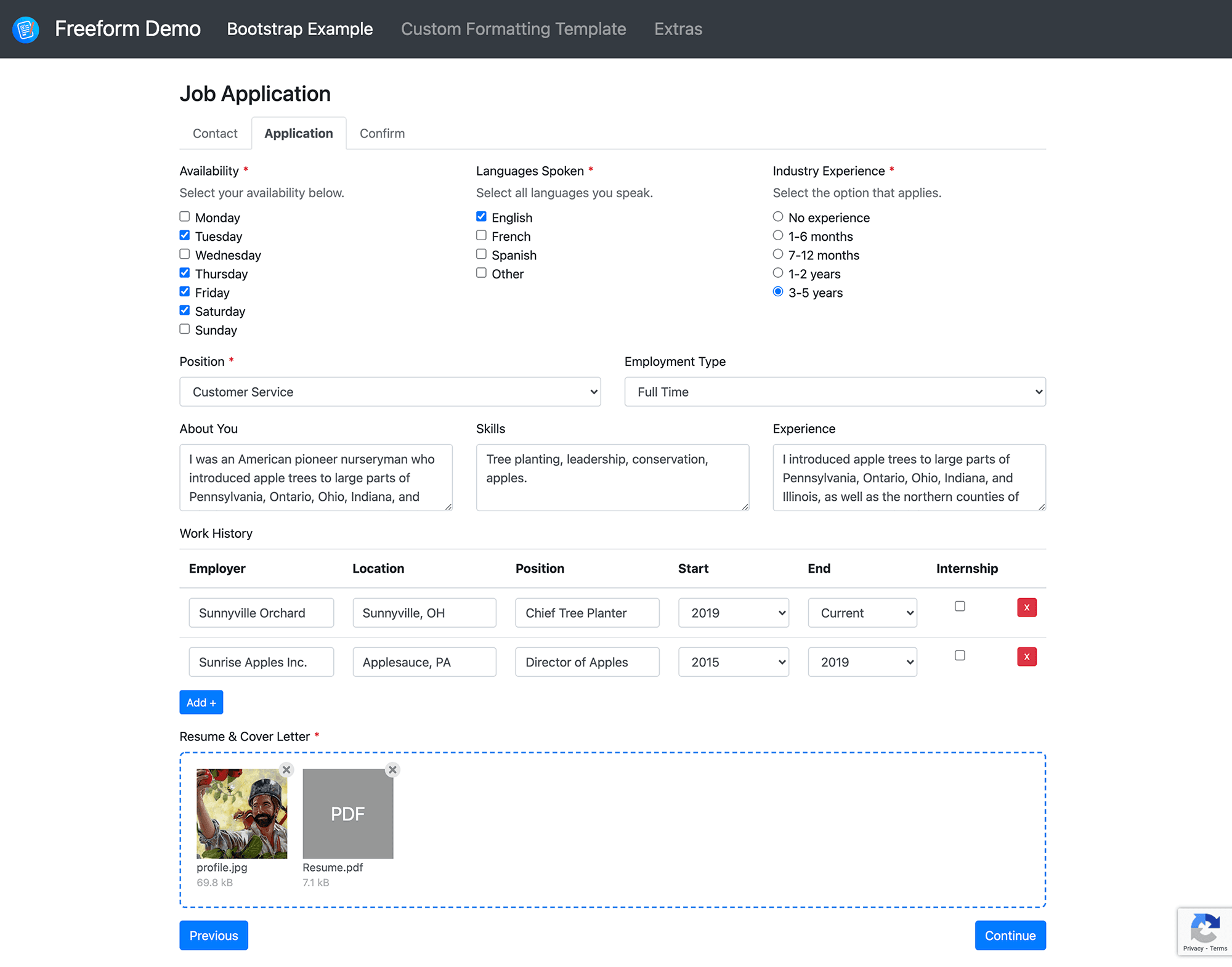Viewport: 1232px width, 967px height.
Task: Remove profile.jpg using its x icon
Action: pyautogui.click(x=286, y=769)
